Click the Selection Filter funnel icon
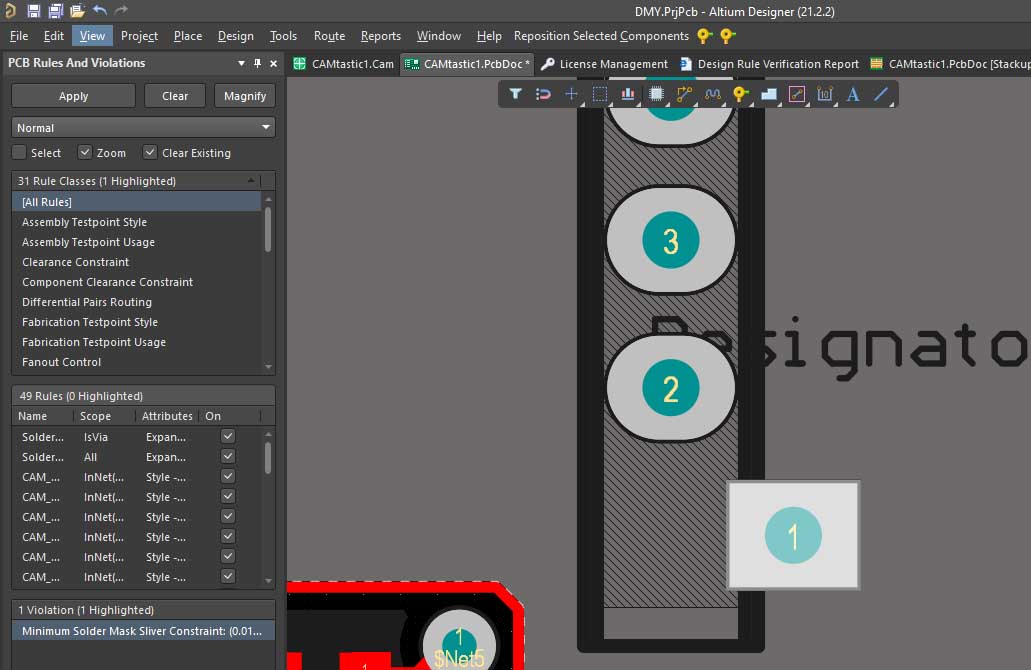 coord(515,94)
